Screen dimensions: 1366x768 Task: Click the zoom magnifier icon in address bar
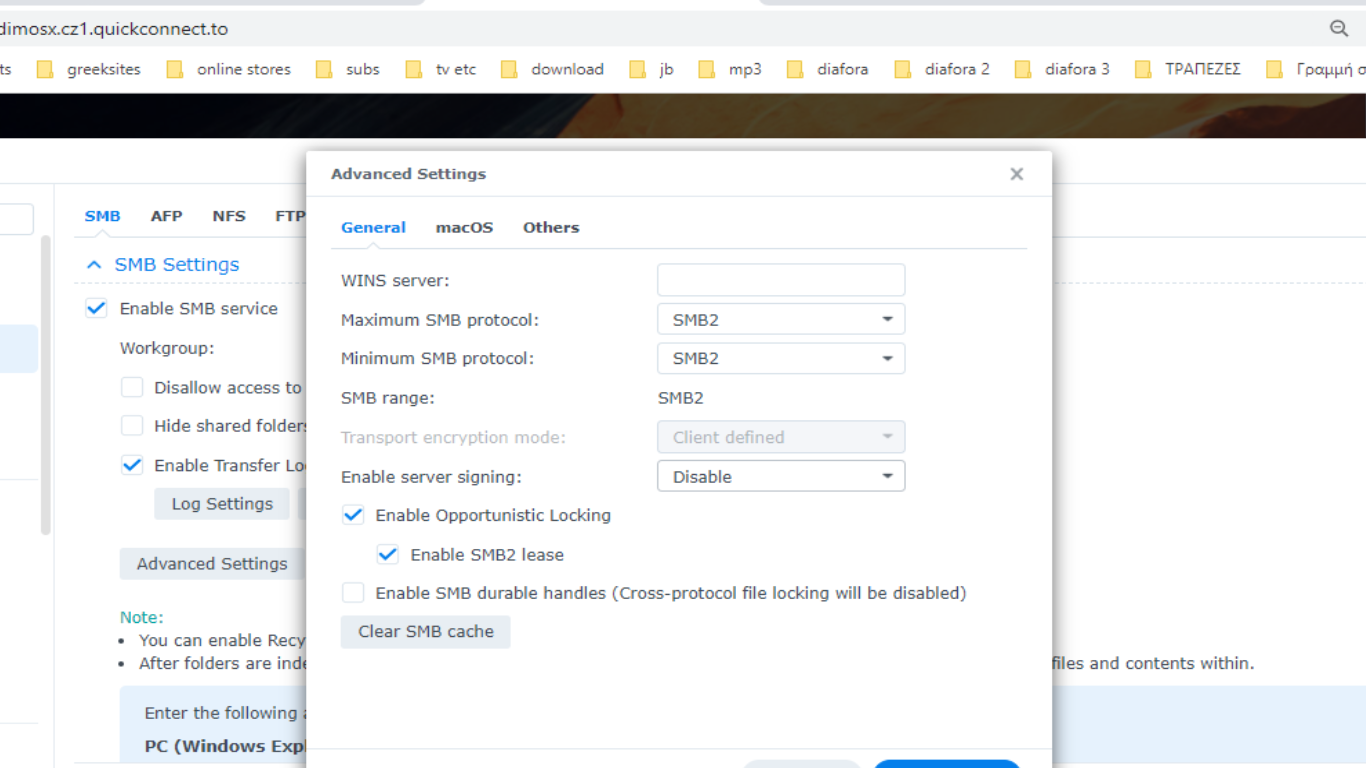(1339, 29)
